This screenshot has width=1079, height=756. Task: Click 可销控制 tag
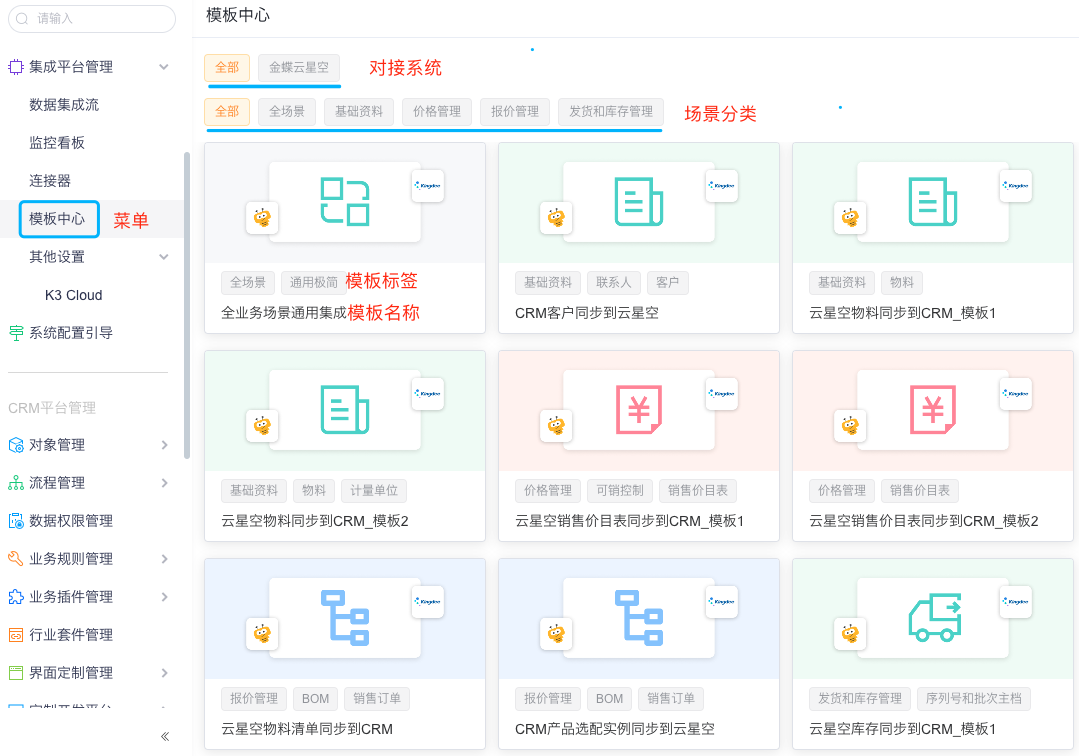click(x=620, y=490)
